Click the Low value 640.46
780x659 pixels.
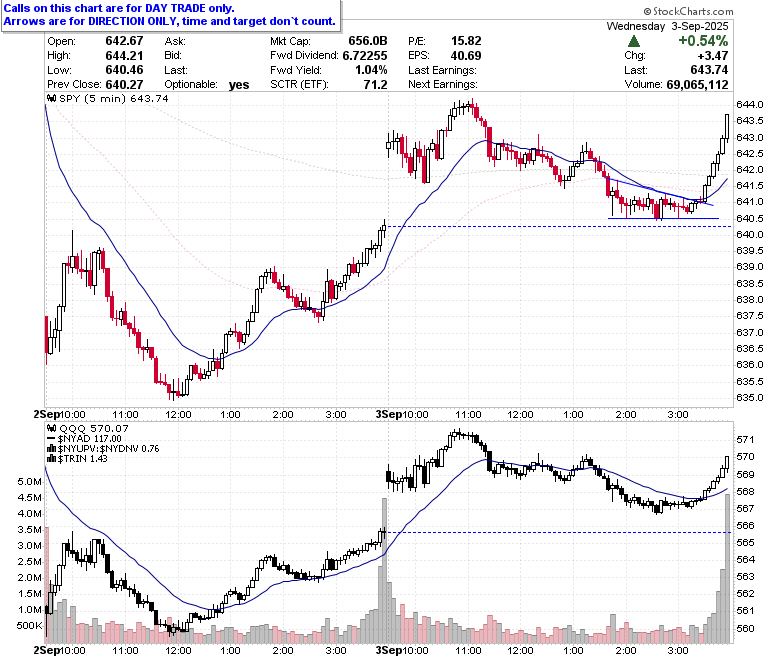(x=124, y=70)
